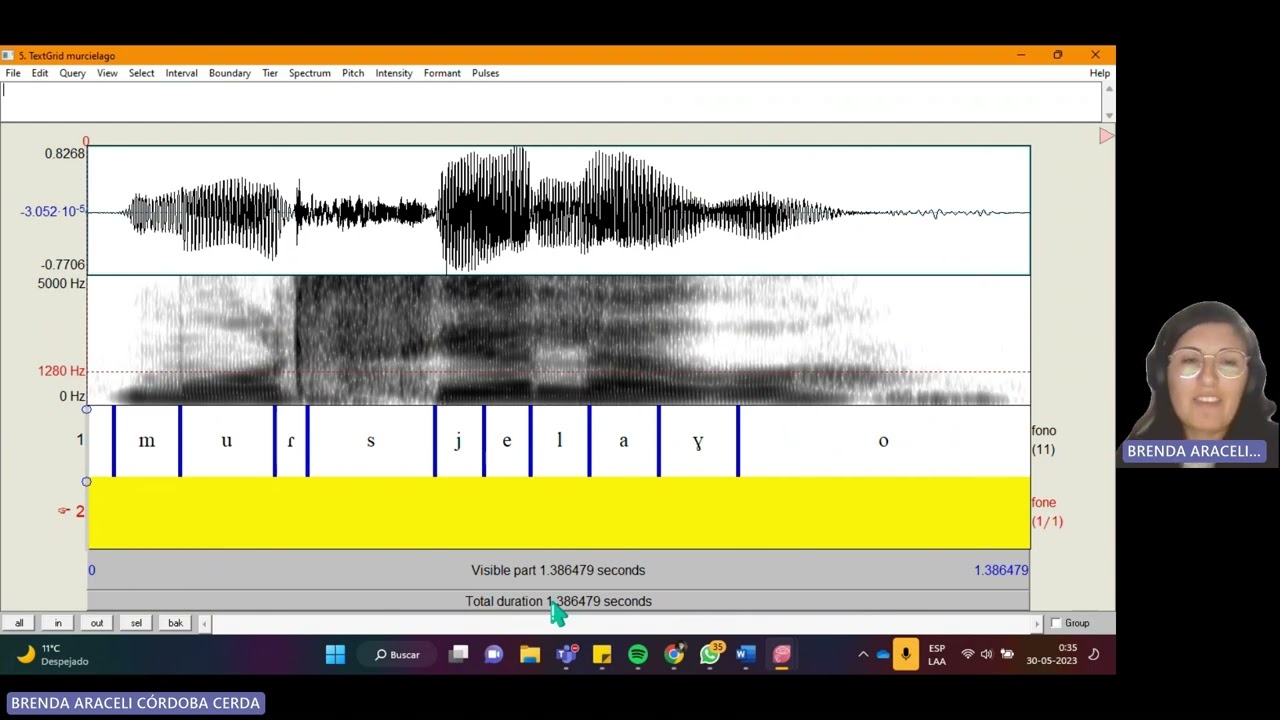This screenshot has width=1280, height=720.
Task: Click the Buscar search box in taskbar
Action: [398, 655]
